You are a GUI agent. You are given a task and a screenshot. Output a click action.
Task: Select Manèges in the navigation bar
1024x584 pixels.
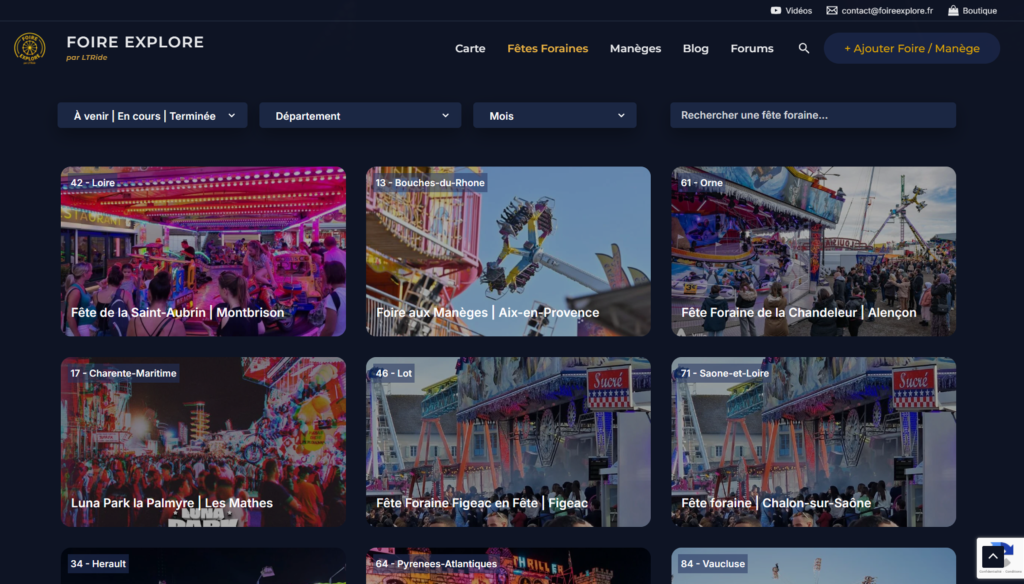(x=635, y=48)
